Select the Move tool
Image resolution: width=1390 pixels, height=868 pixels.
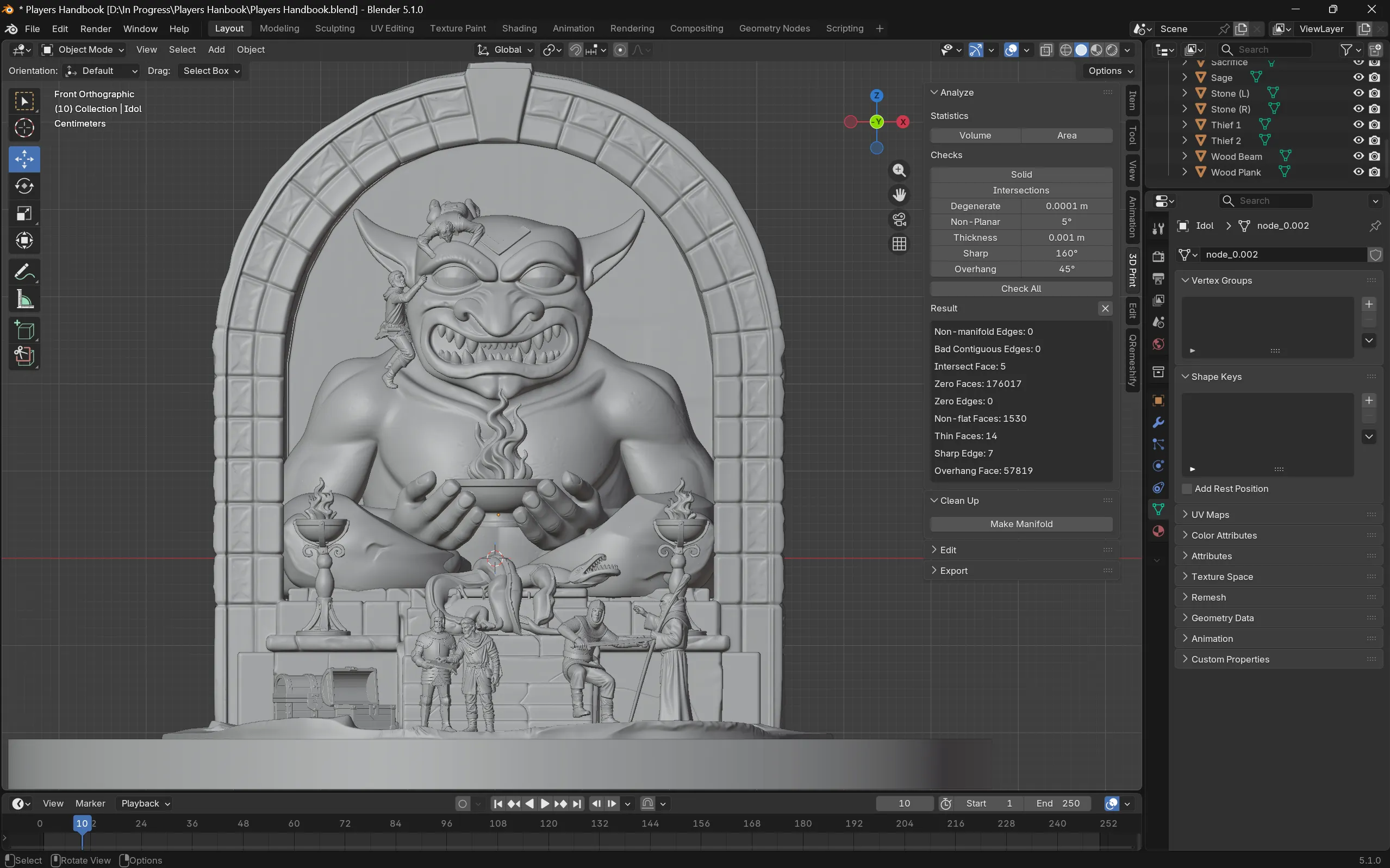point(24,159)
